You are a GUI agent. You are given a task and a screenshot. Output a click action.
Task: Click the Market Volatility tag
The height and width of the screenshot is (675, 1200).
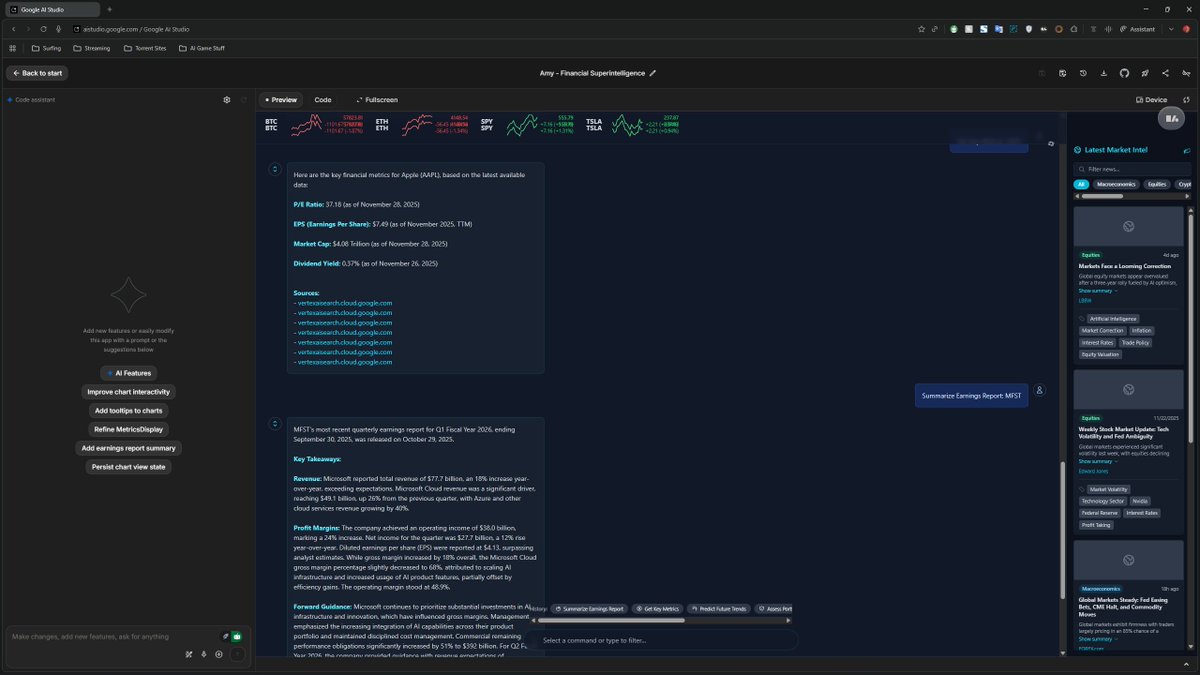click(1108, 489)
